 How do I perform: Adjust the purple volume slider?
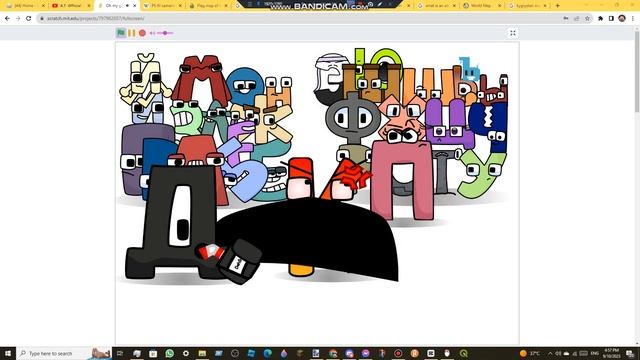165,33
